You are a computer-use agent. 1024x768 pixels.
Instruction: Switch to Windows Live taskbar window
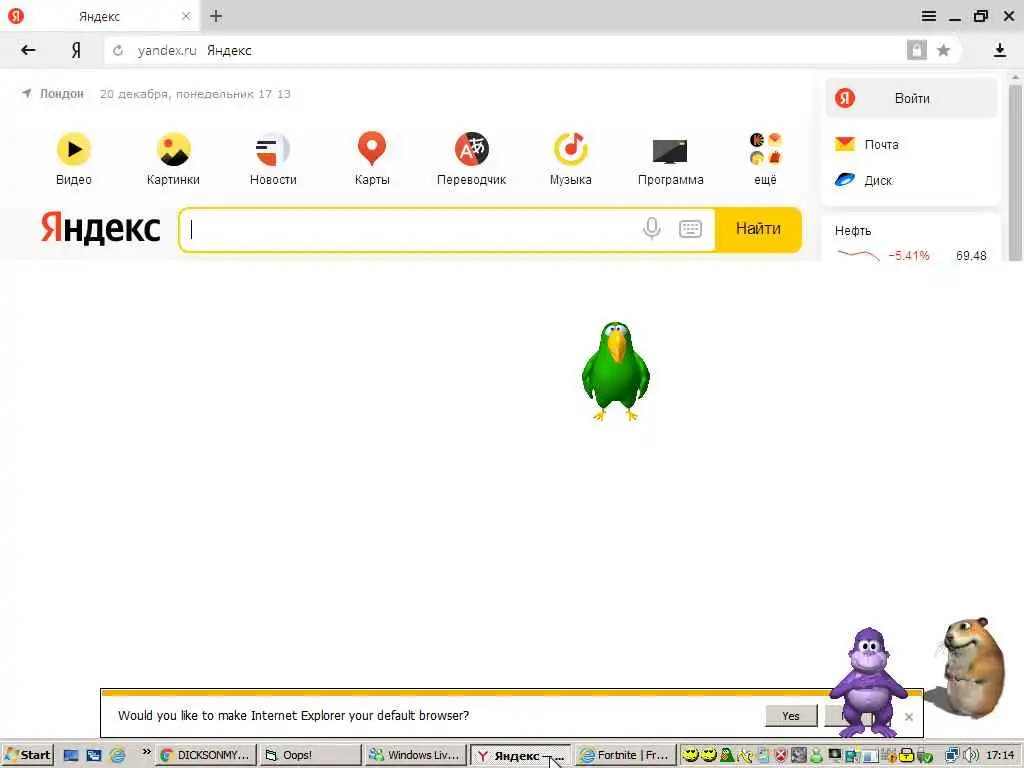tap(415, 755)
